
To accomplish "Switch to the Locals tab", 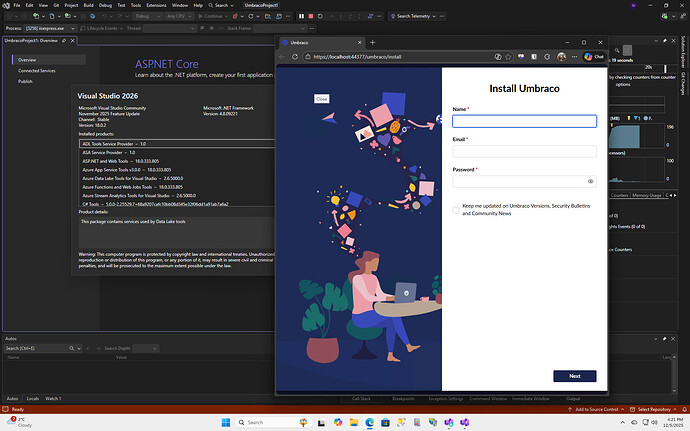I will [33, 398].
